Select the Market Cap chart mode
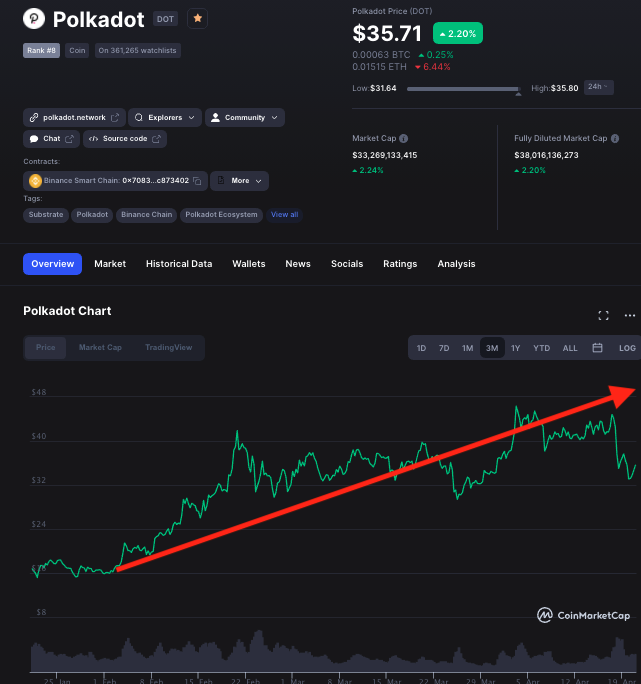 100,348
